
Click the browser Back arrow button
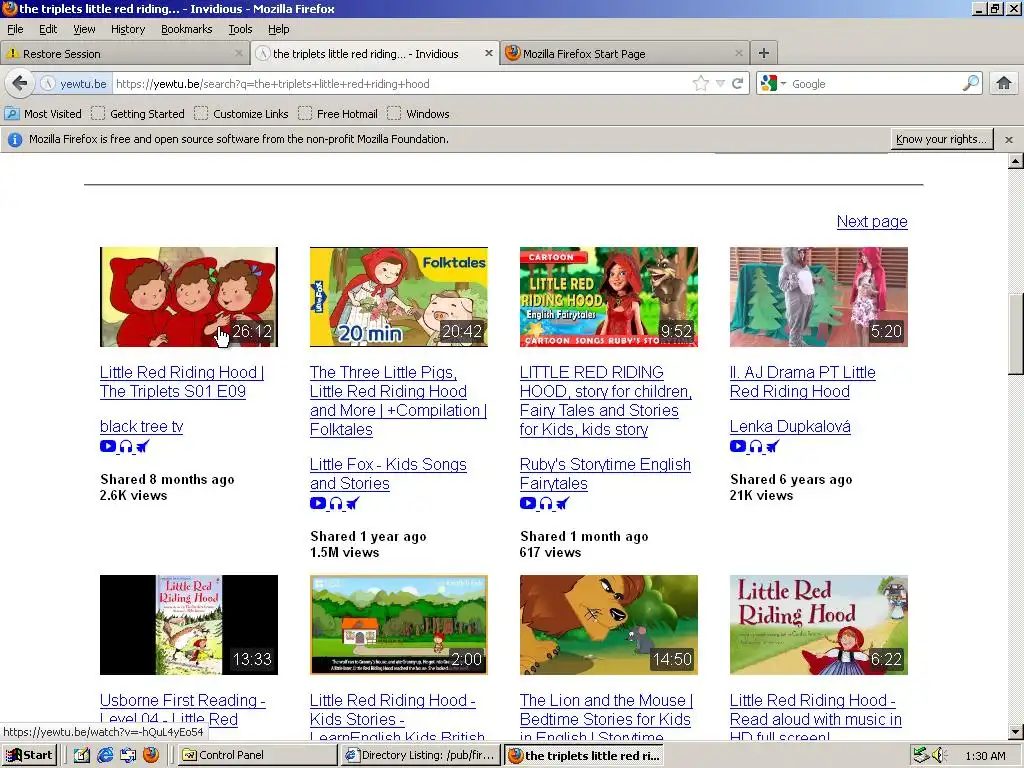pyautogui.click(x=20, y=84)
